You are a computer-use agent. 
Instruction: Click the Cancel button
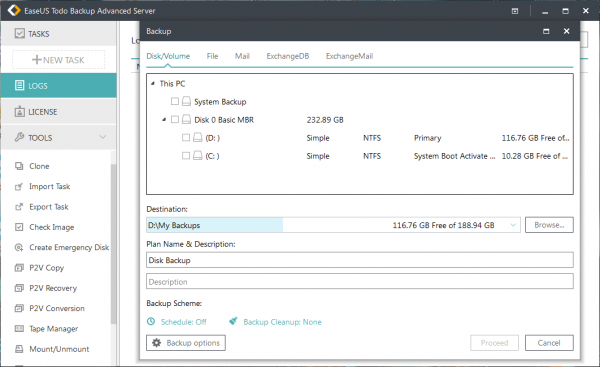(549, 343)
